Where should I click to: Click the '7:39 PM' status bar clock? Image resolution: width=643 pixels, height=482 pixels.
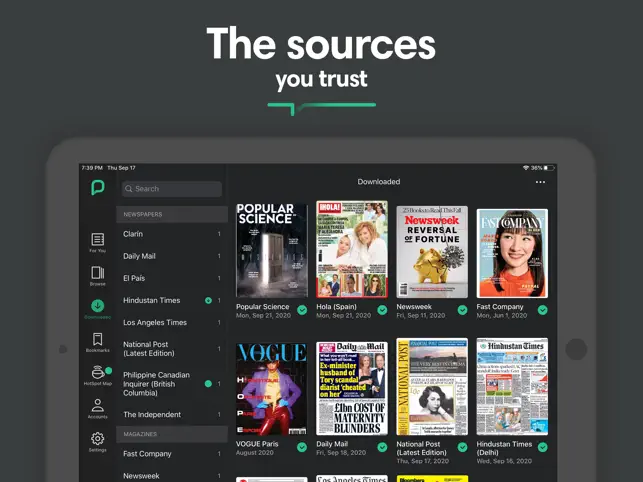coord(92,168)
